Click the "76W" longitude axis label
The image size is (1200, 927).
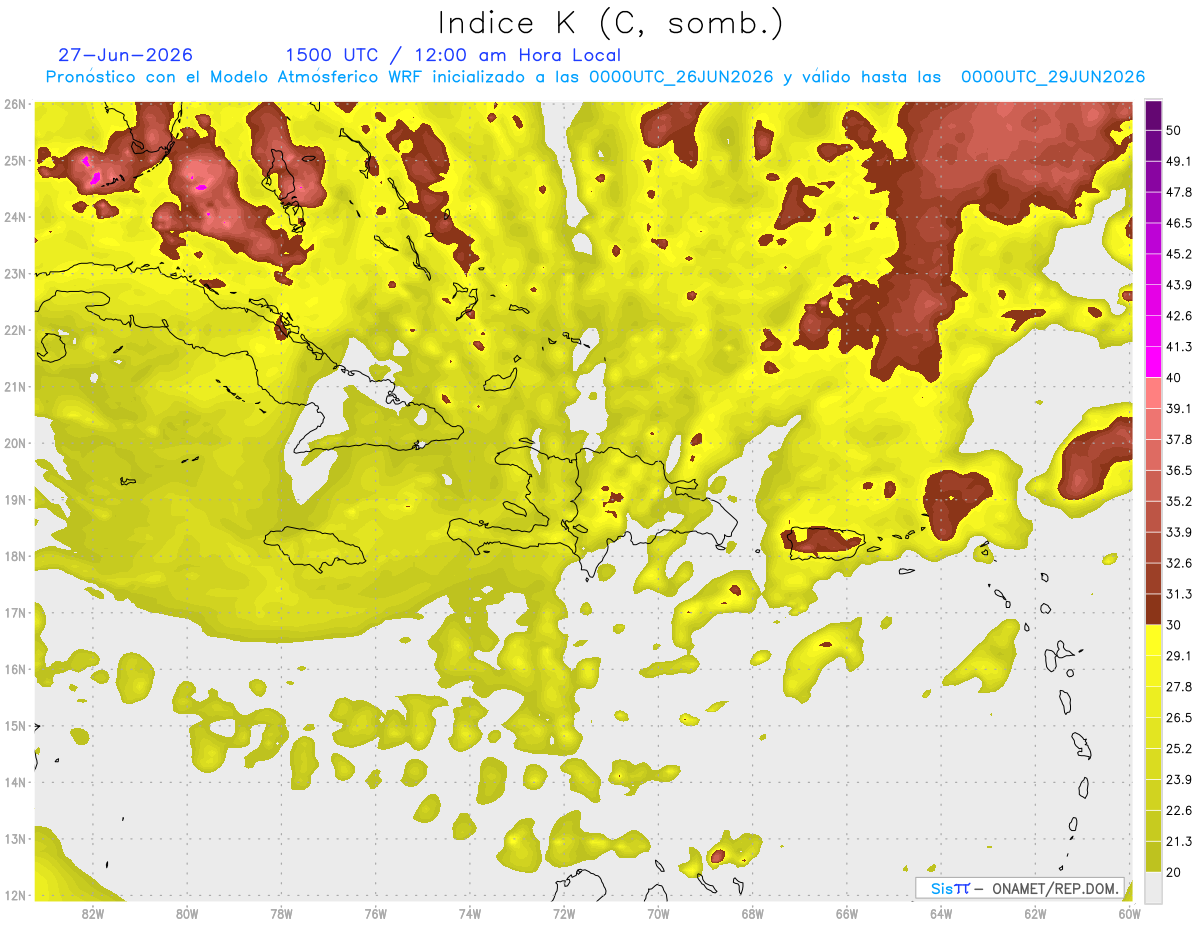coord(375,913)
